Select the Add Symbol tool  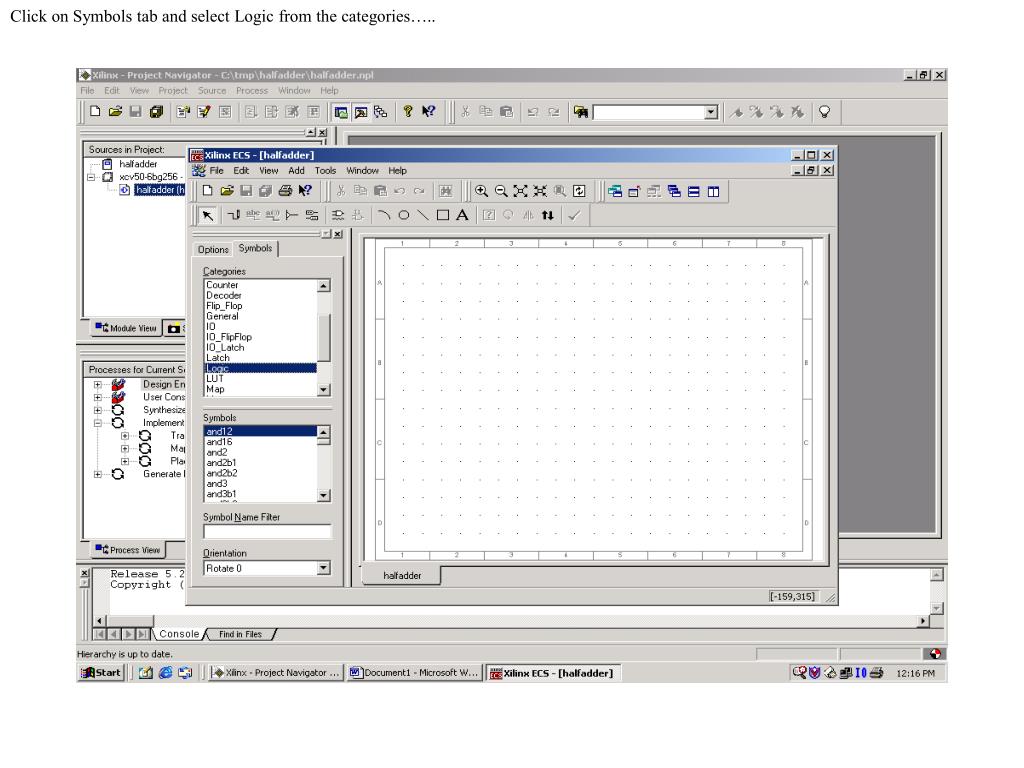tap(338, 215)
